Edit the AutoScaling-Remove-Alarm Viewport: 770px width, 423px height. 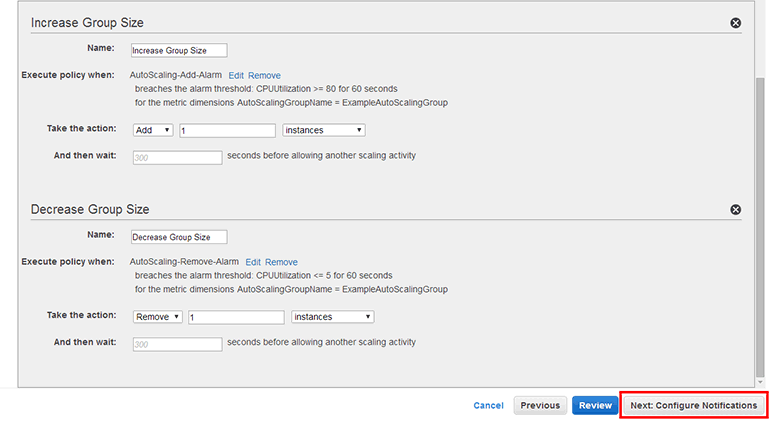pyautogui.click(x=253, y=262)
